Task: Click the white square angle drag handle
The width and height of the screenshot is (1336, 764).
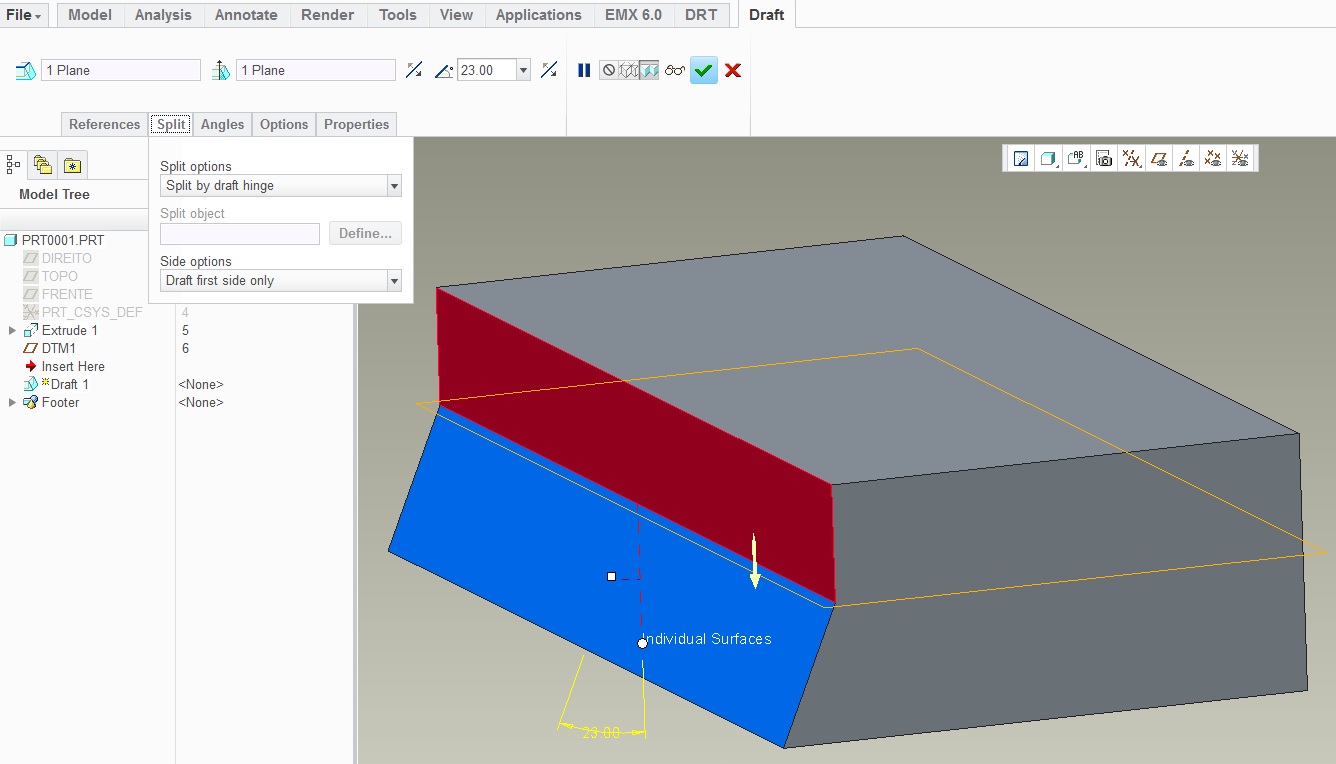Action: coord(611,576)
